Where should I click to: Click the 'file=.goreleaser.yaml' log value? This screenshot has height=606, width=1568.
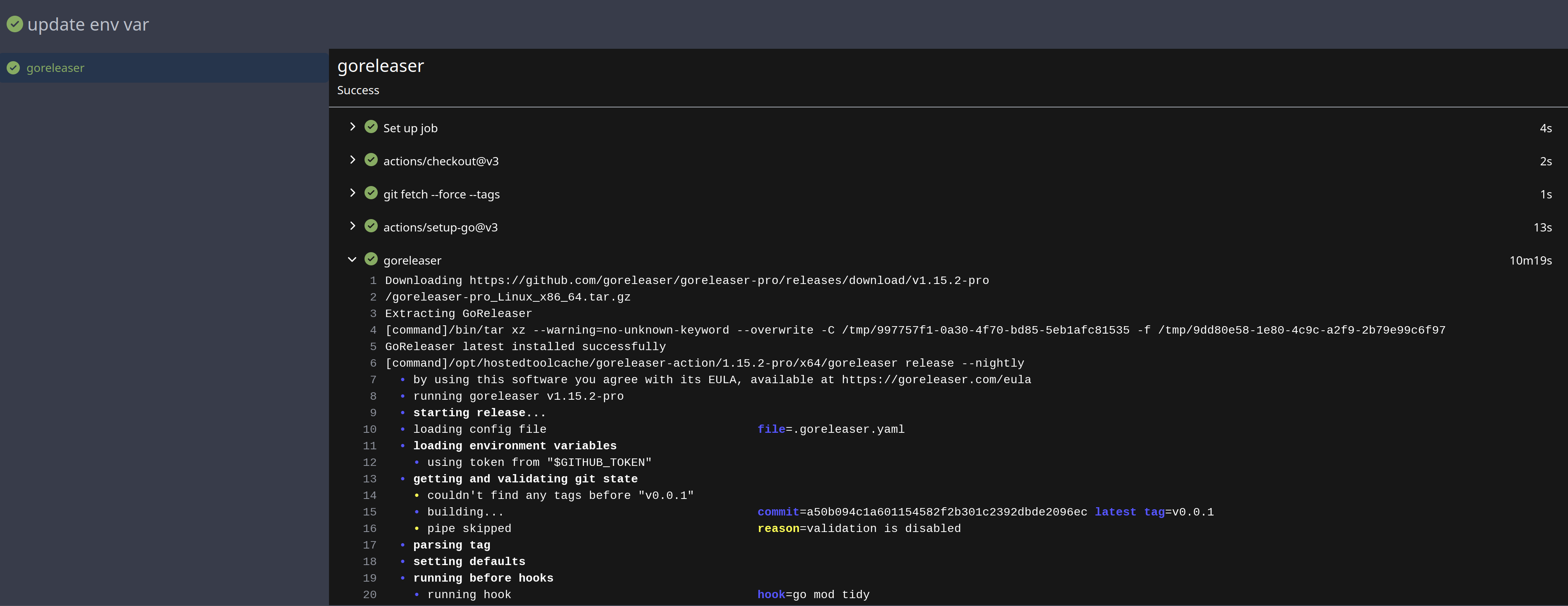coord(831,429)
